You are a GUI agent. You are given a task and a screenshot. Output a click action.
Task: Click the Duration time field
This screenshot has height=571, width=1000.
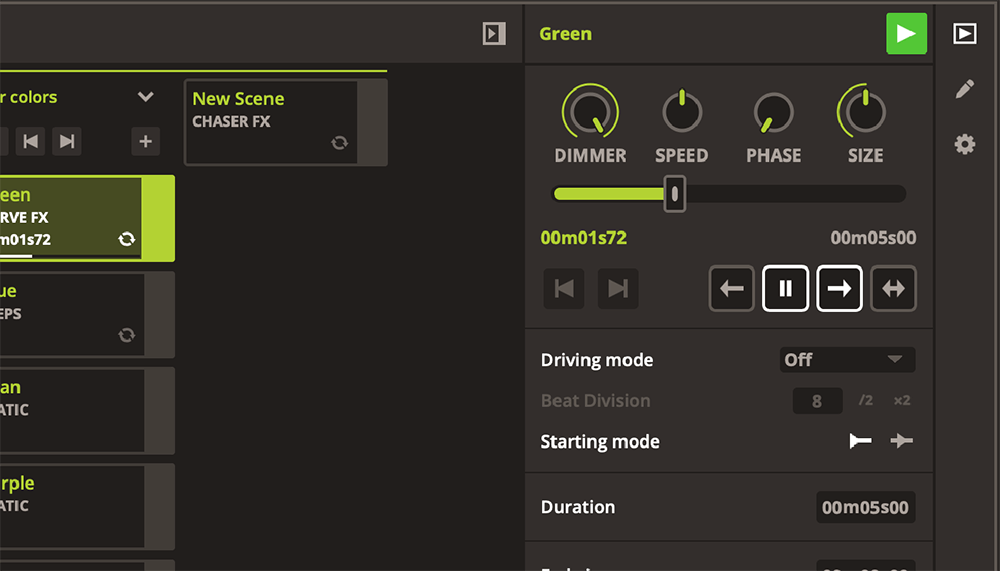[x=865, y=507]
